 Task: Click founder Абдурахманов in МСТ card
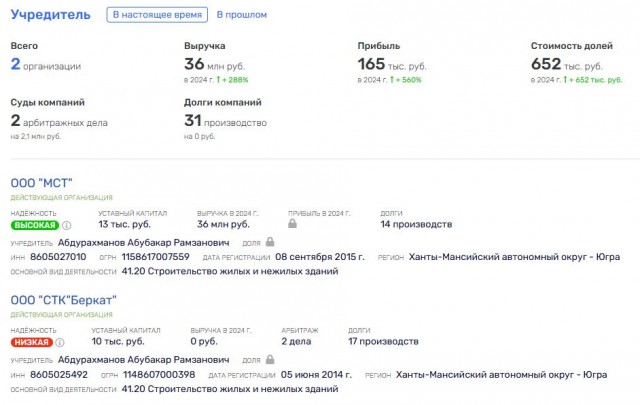coord(143,243)
